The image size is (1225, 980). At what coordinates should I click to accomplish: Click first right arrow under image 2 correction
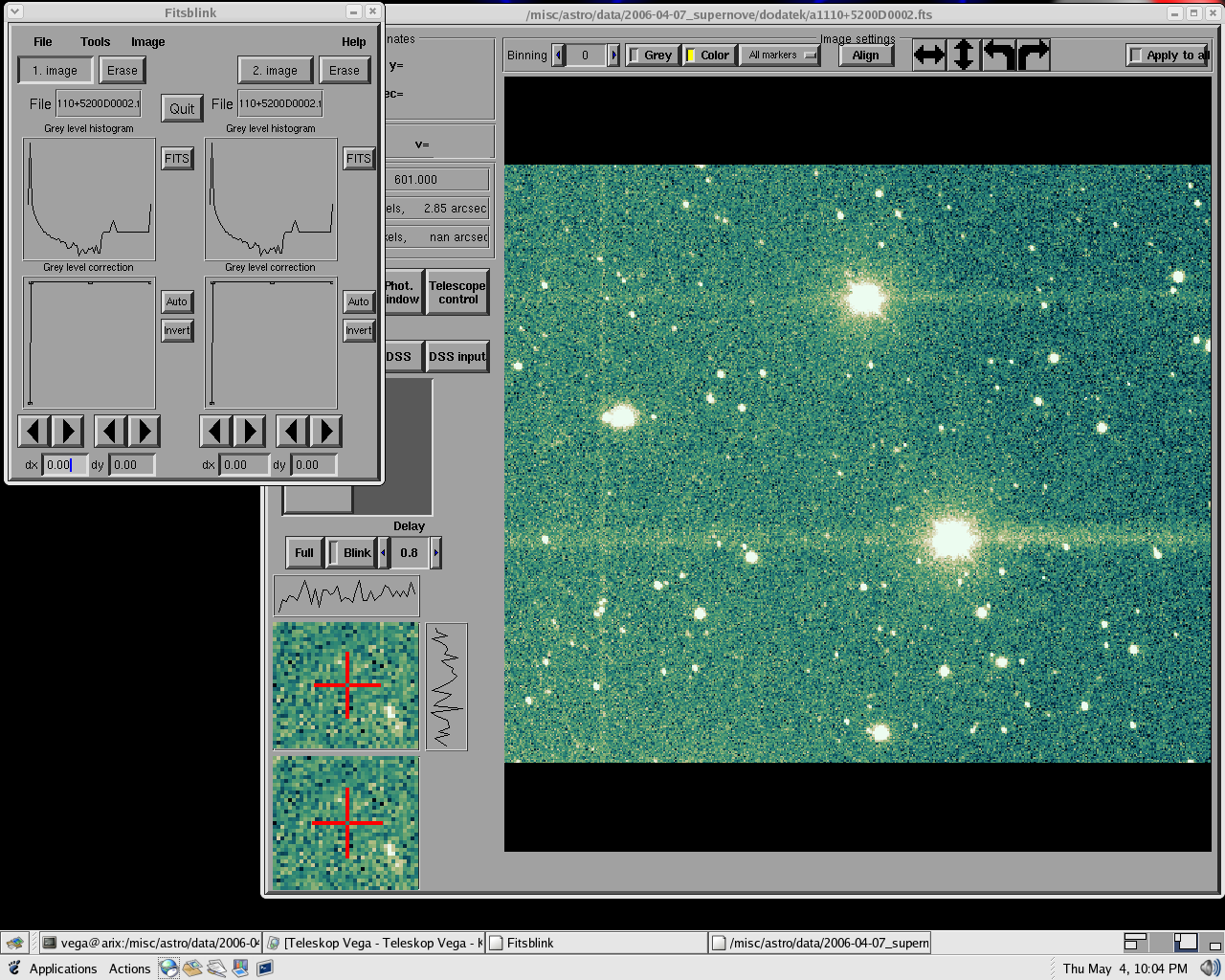tap(249, 432)
